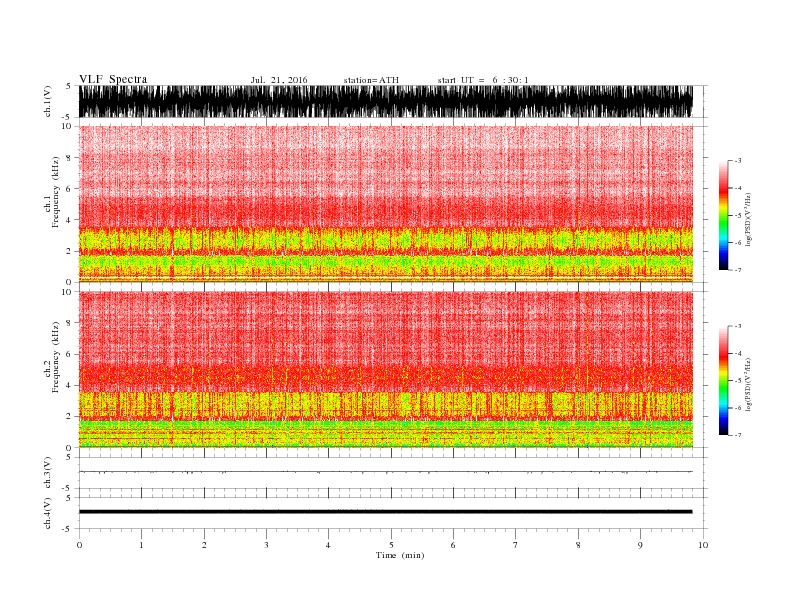Click the "6" kHz tick on ch.1 frequency axis
The image size is (792, 612).
[69, 189]
